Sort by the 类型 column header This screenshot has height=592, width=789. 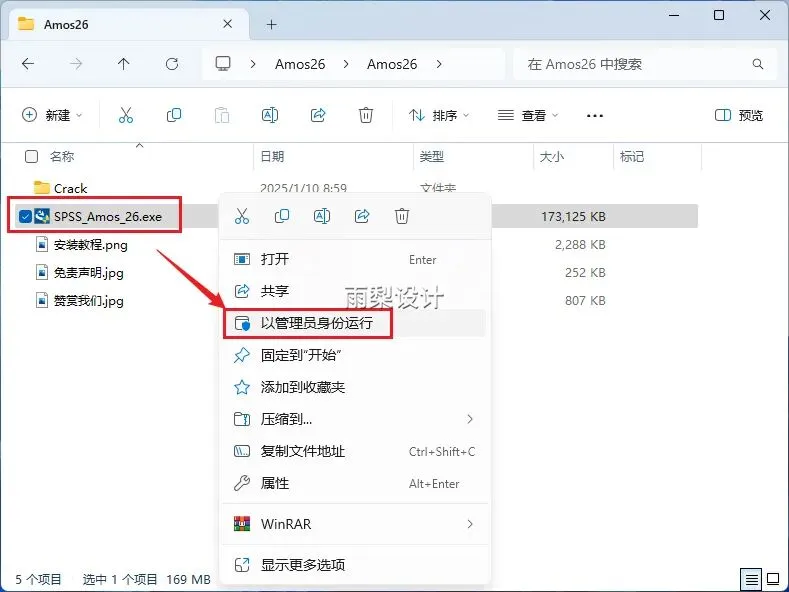[432, 157]
